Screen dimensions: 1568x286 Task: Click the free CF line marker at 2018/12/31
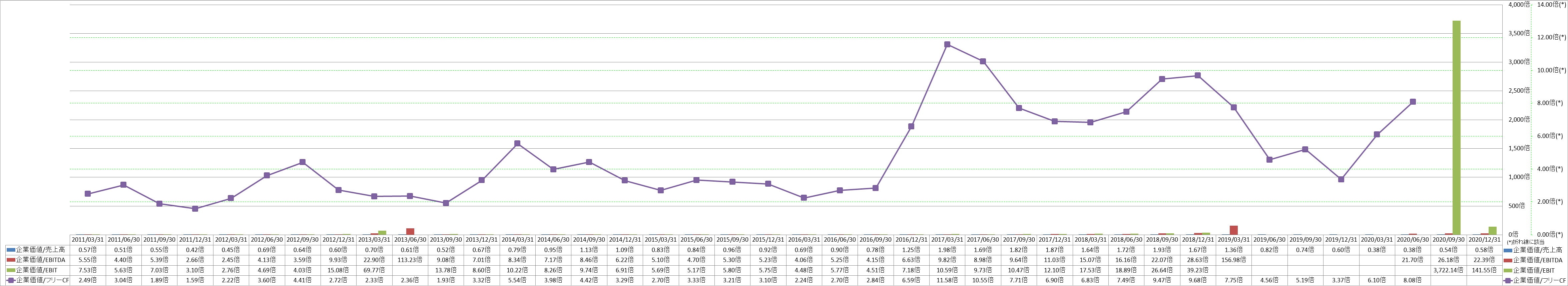tap(1198, 75)
